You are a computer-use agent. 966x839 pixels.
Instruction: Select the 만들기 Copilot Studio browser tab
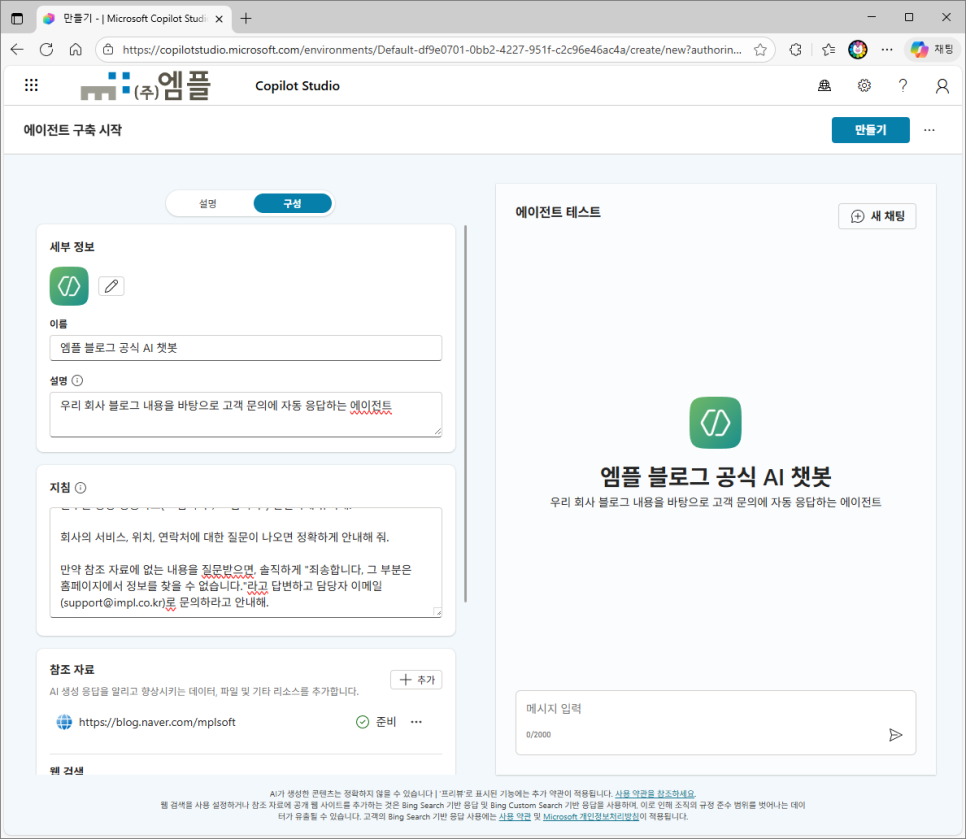pyautogui.click(x=134, y=18)
